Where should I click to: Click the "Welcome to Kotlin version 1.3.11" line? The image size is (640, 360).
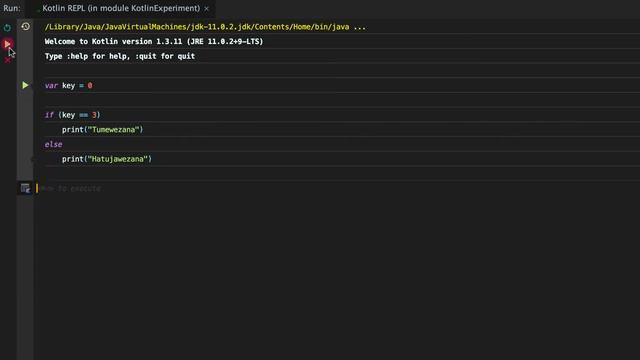click(x=154, y=42)
